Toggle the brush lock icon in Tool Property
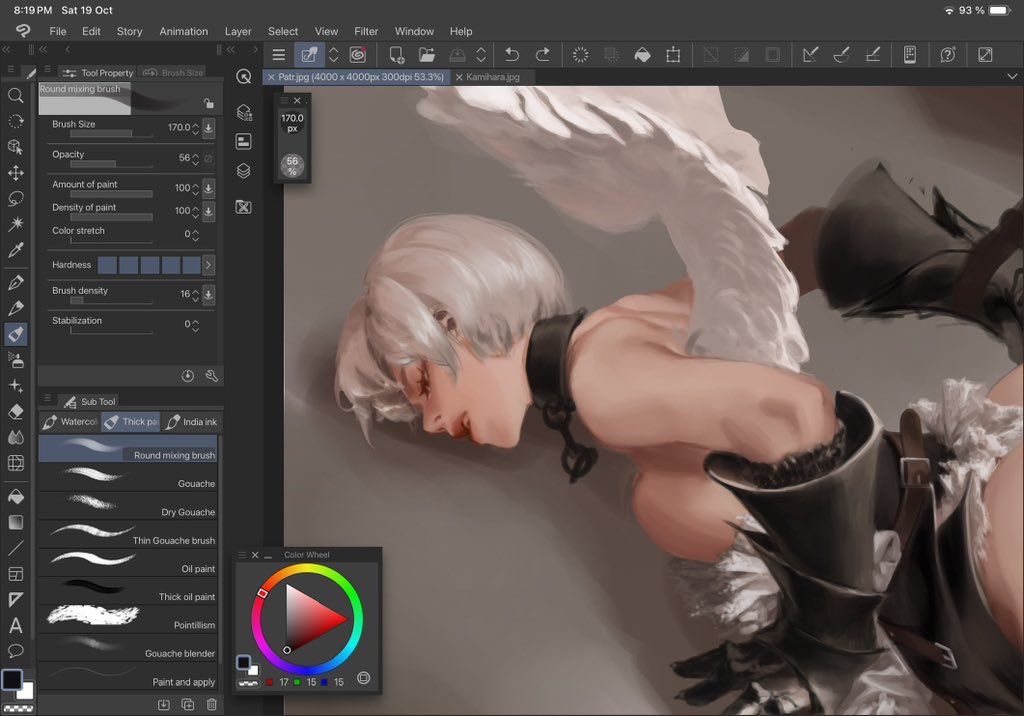 [208, 103]
